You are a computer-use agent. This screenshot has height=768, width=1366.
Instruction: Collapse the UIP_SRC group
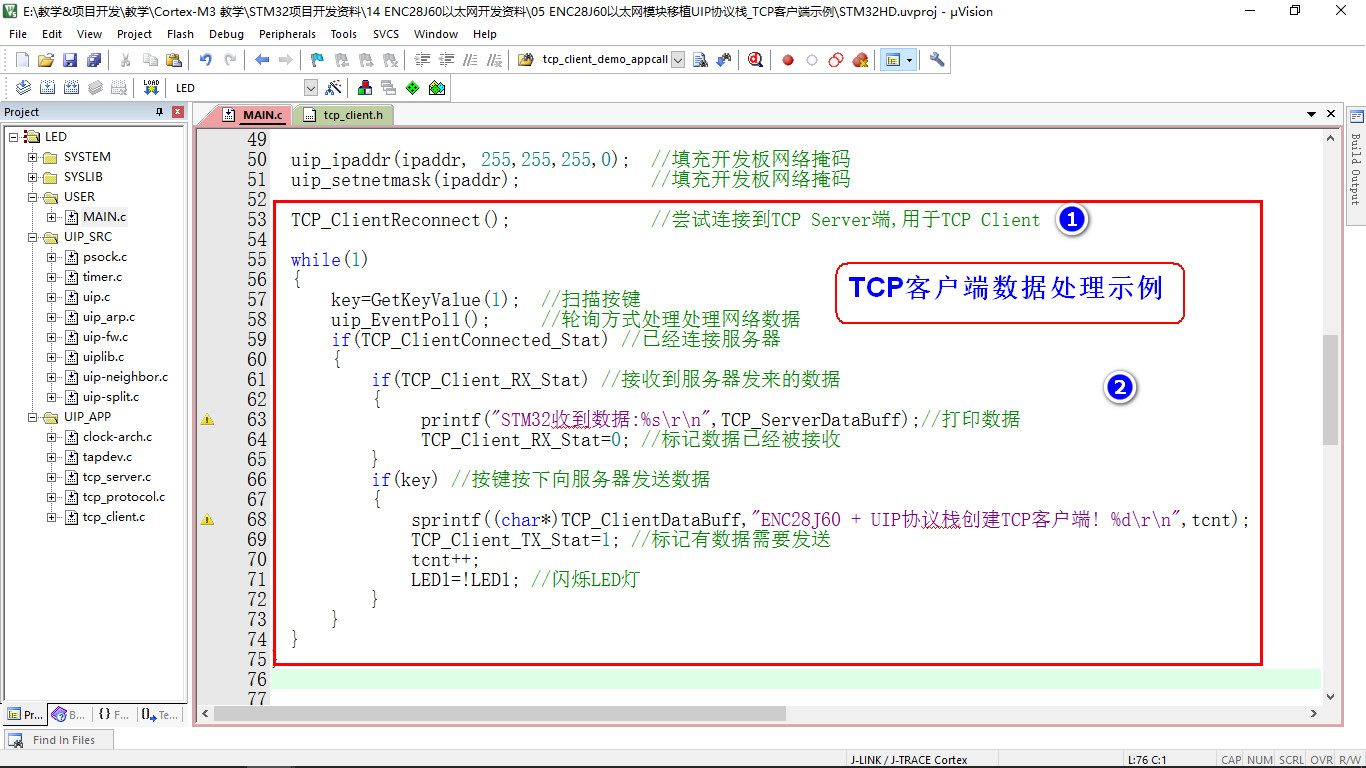pyautogui.click(x=33, y=237)
